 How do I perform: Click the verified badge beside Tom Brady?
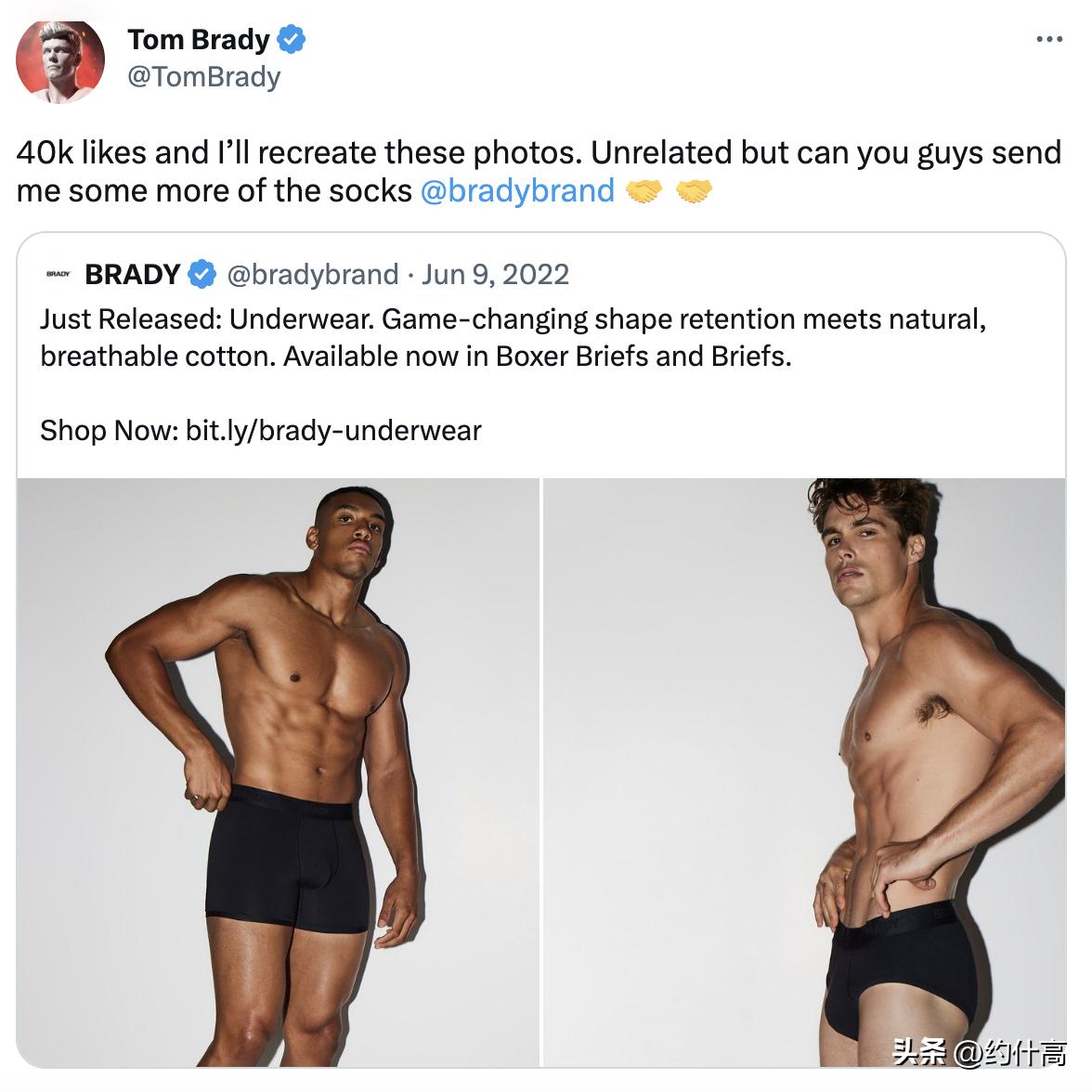pyautogui.click(x=292, y=40)
